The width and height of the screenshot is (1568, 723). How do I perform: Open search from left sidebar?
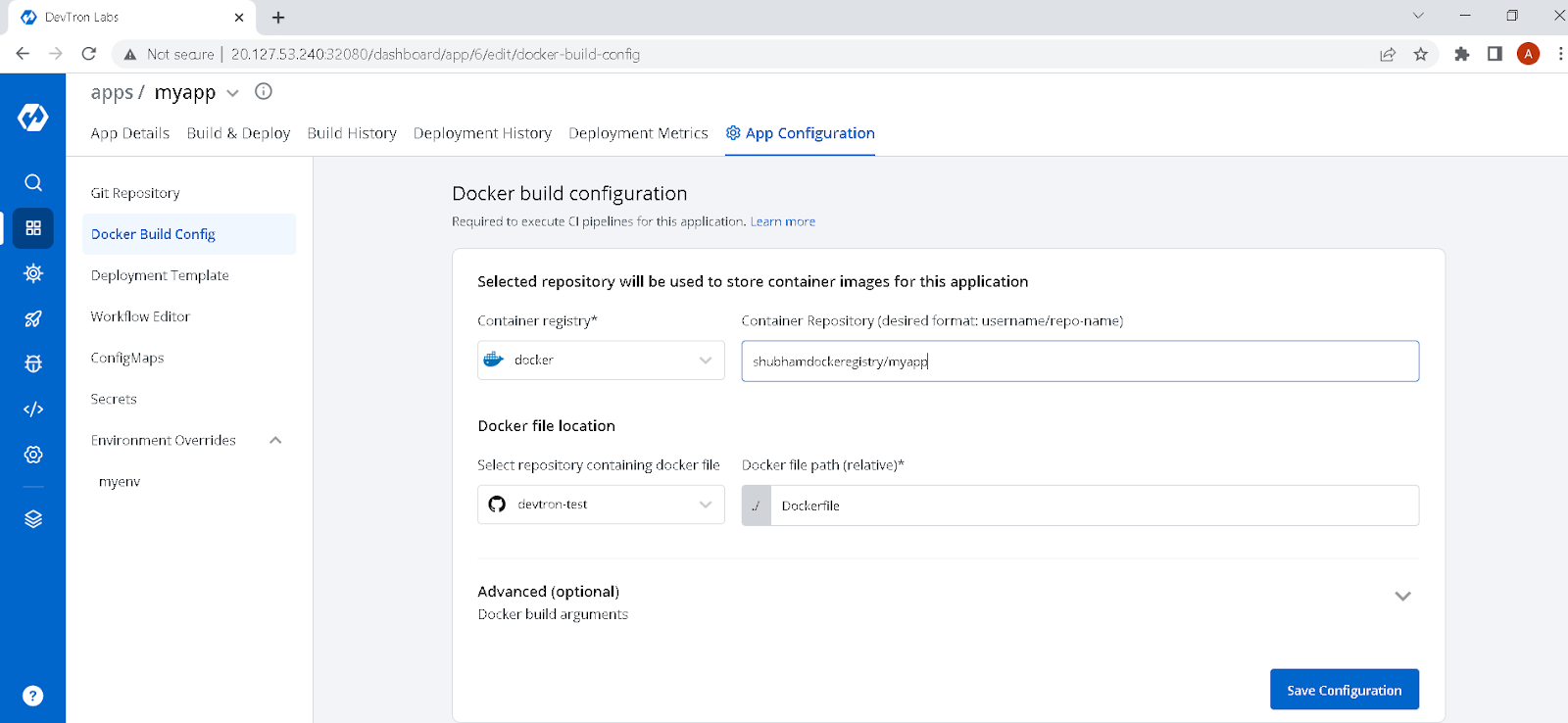click(33, 182)
